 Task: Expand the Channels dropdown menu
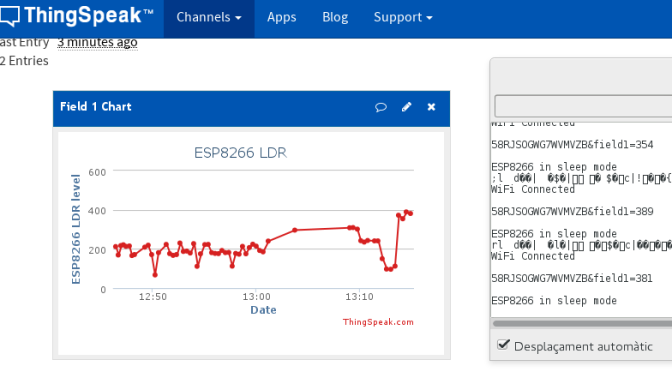[209, 17]
